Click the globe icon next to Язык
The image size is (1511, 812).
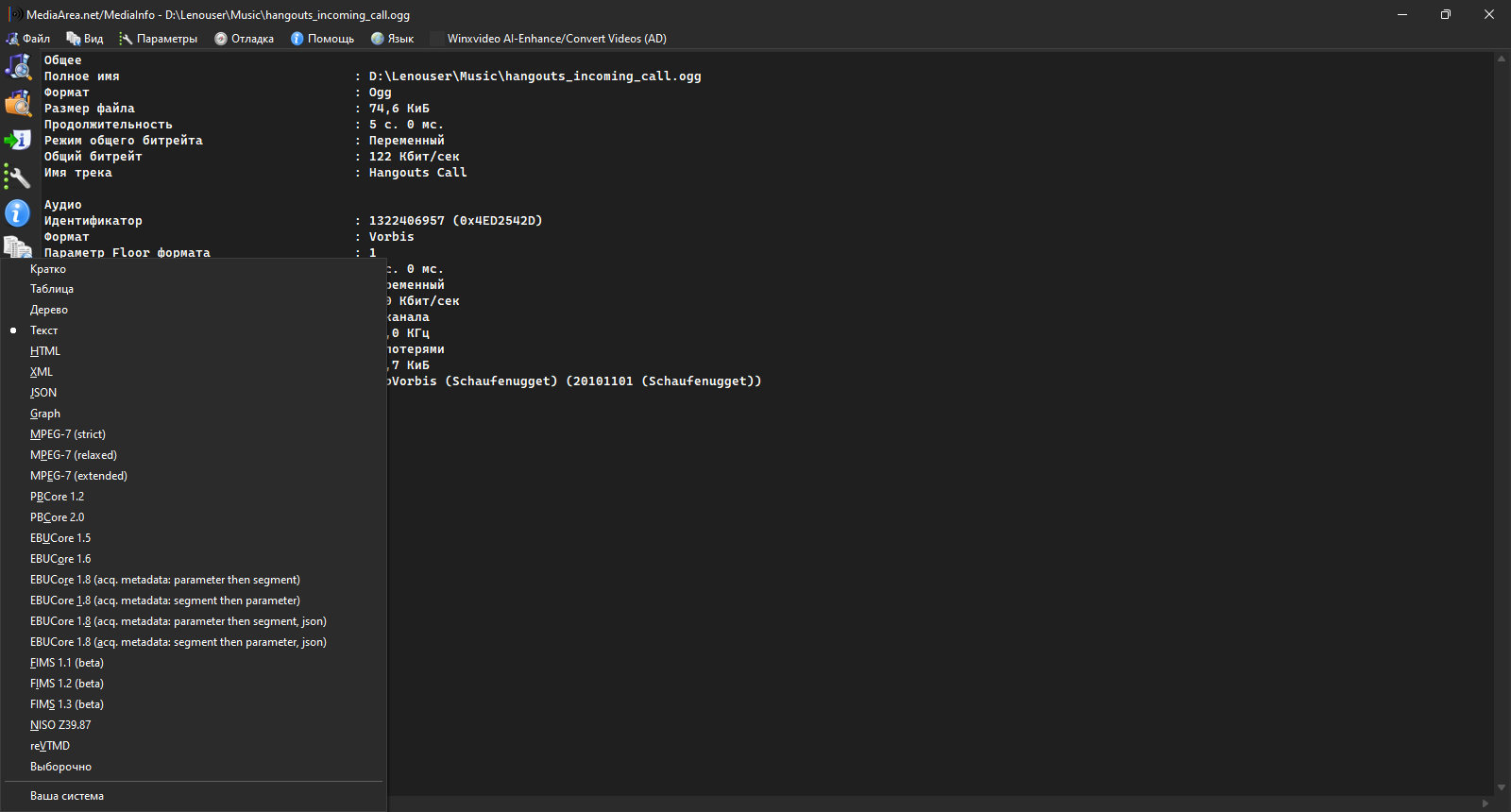[x=378, y=39]
